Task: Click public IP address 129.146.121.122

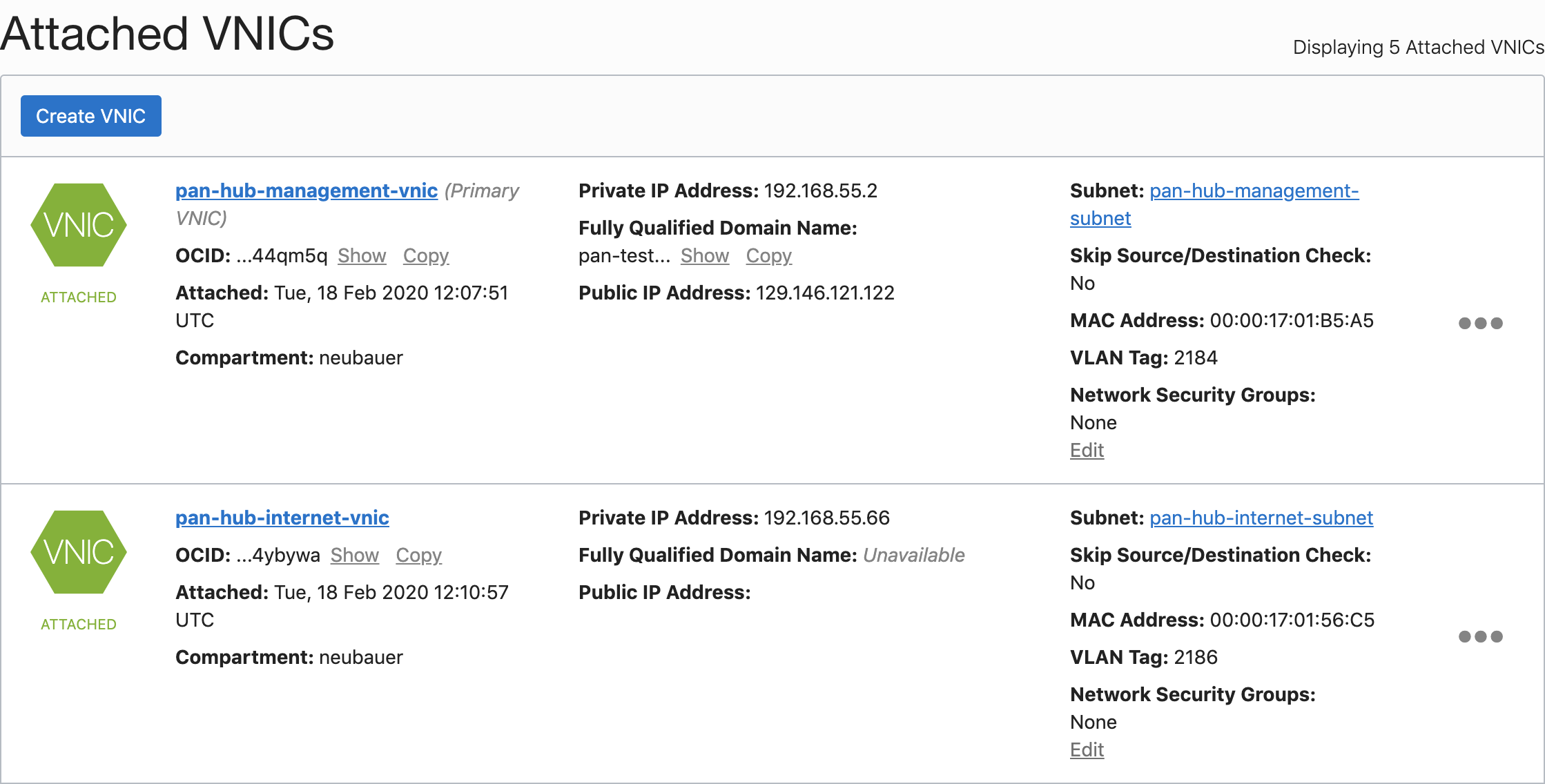Action: click(x=824, y=293)
